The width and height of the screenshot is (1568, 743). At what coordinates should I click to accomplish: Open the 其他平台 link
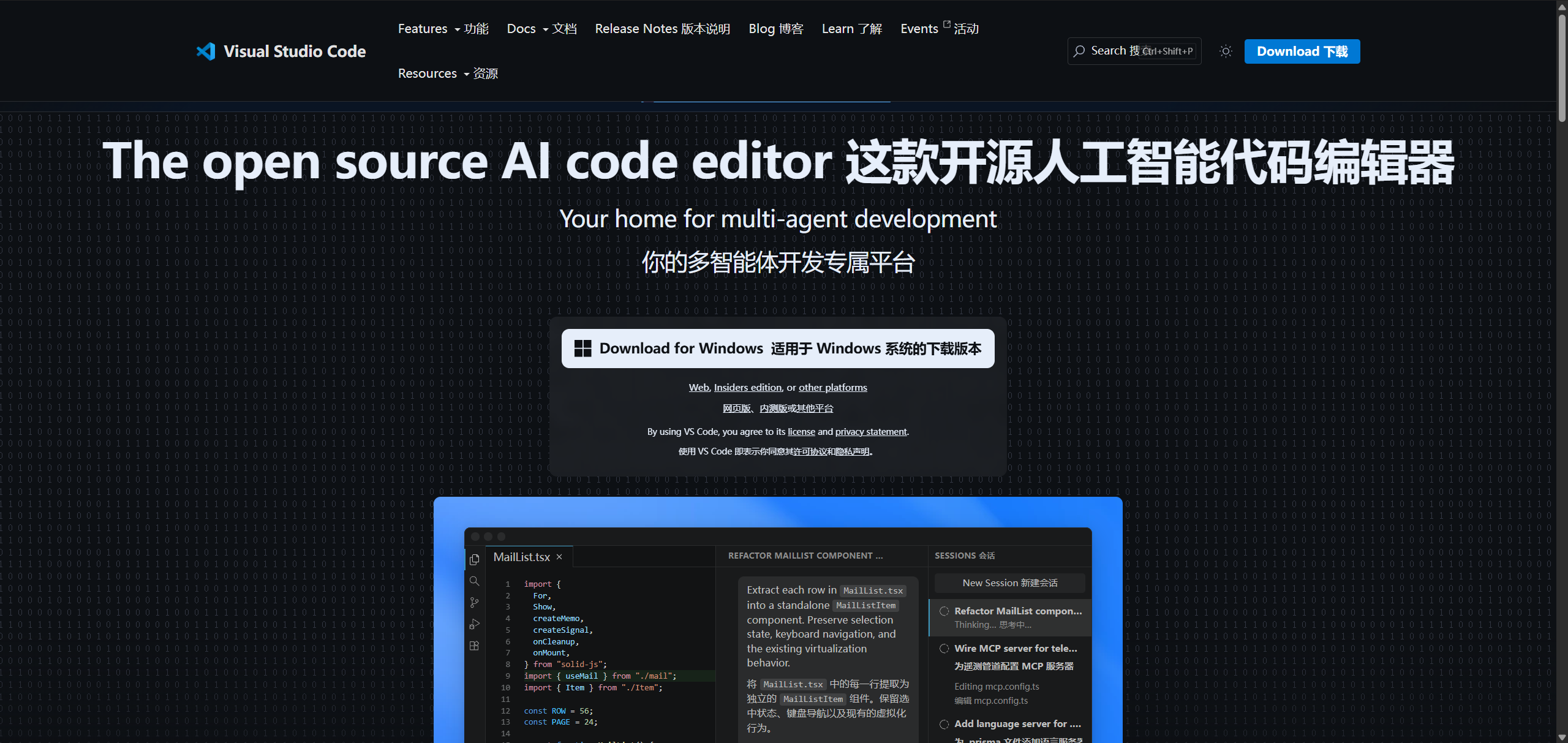click(815, 409)
